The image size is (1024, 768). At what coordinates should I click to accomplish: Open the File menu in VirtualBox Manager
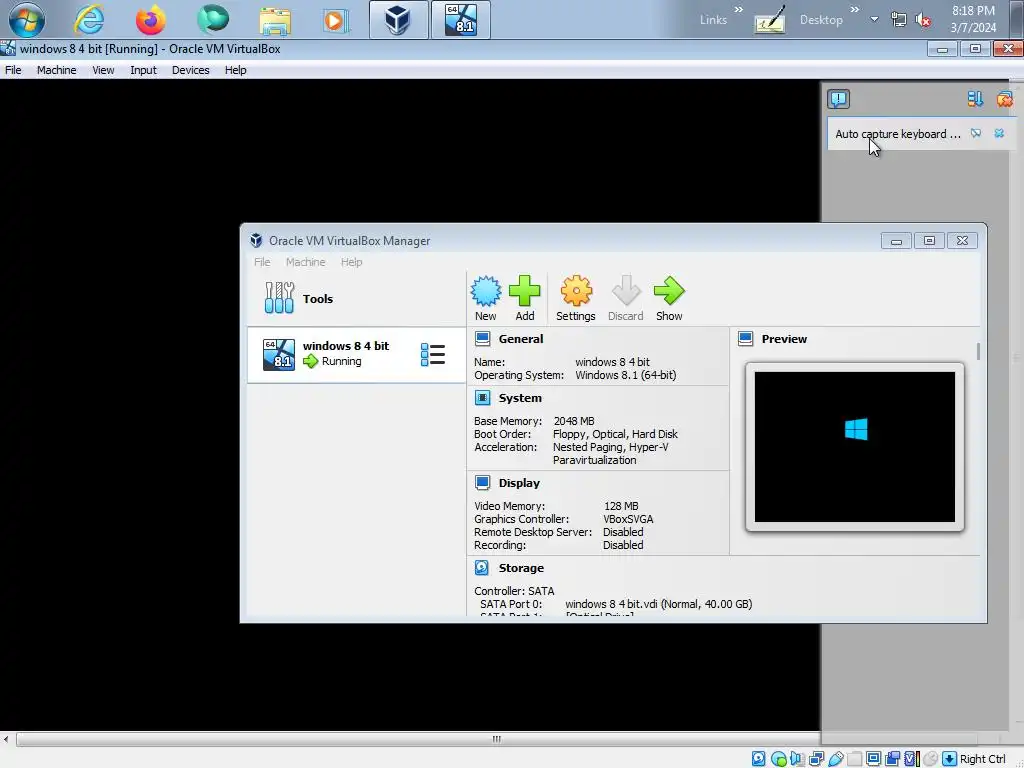(262, 262)
